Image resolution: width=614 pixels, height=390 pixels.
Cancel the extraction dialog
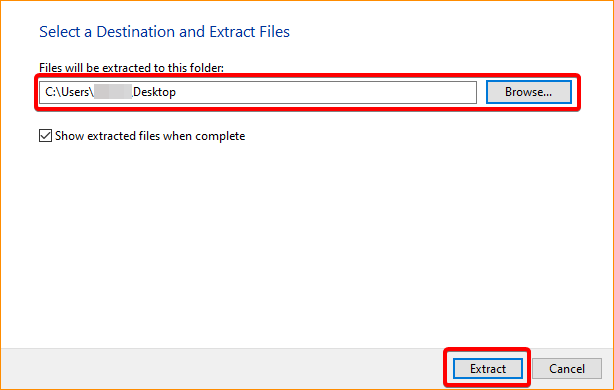[567, 368]
